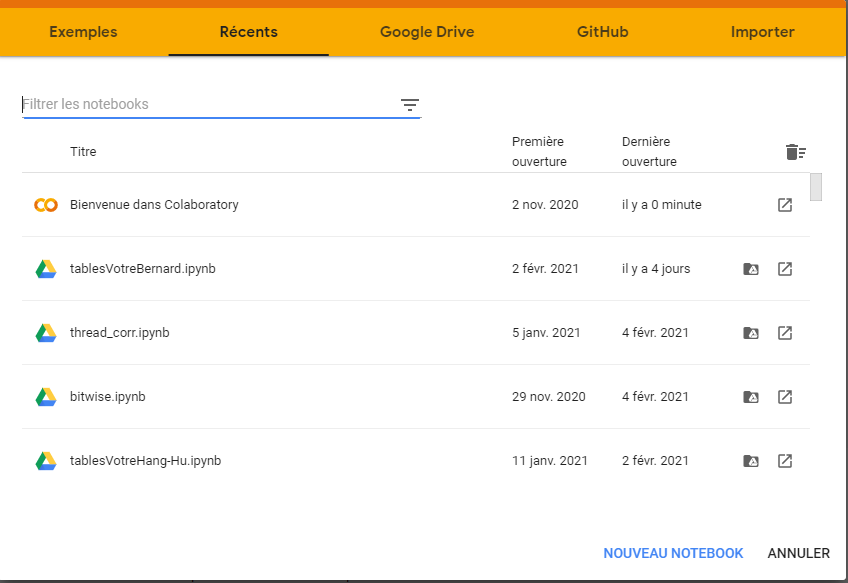Screen dimensions: 848x583
Task: Focus the Filtrer les notebooks field
Action: coord(205,104)
